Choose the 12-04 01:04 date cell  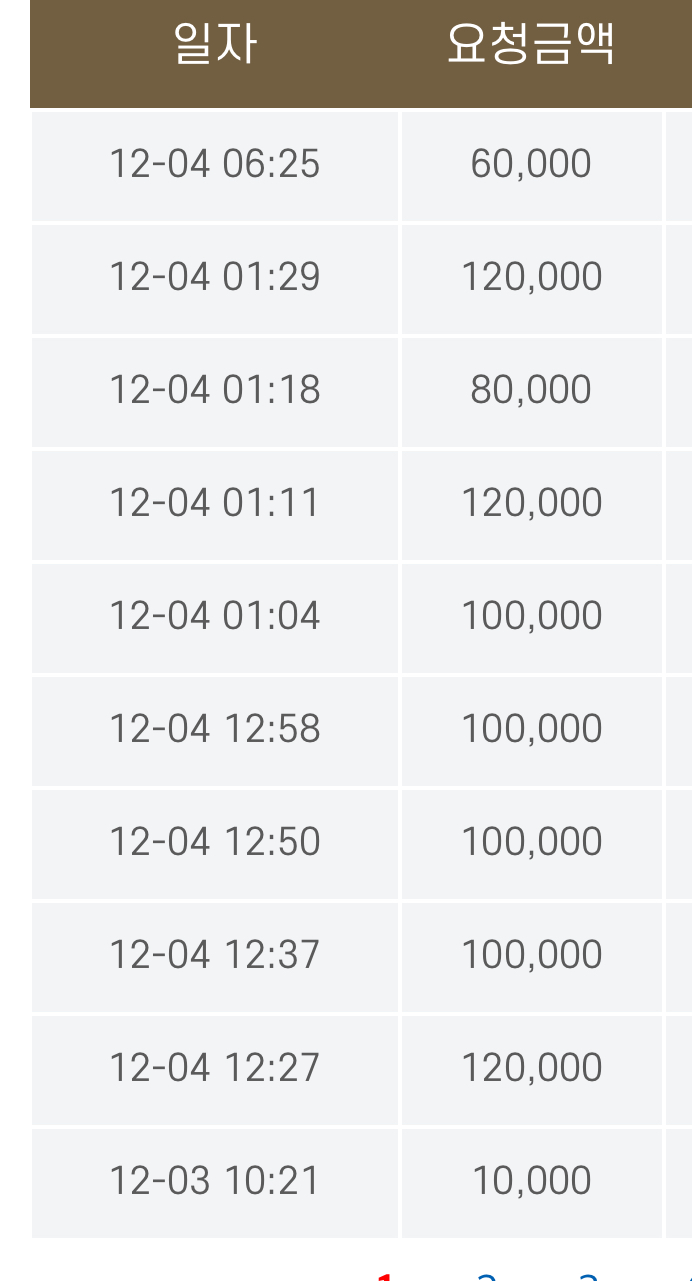pyautogui.click(x=215, y=616)
